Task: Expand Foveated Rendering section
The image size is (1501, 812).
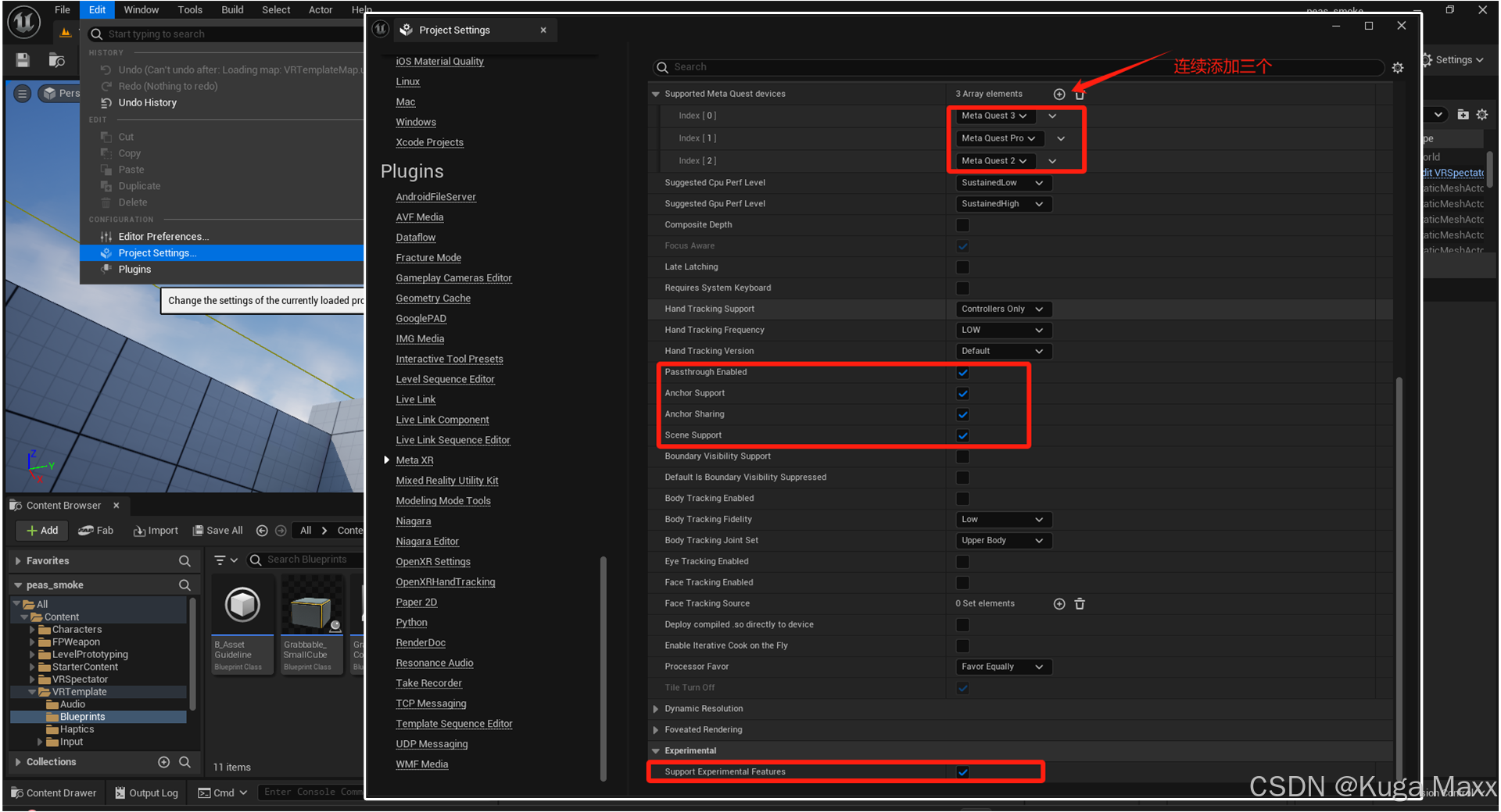Action: pos(656,730)
